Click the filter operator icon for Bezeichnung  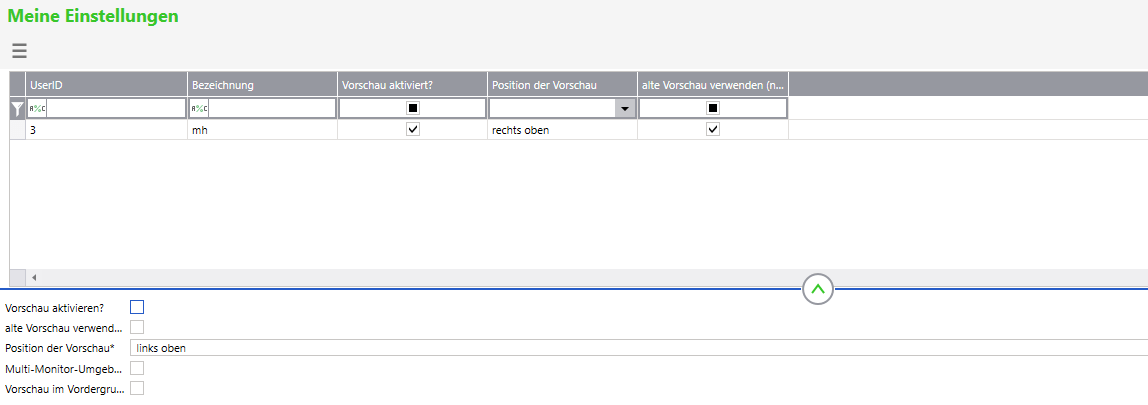[x=199, y=108]
